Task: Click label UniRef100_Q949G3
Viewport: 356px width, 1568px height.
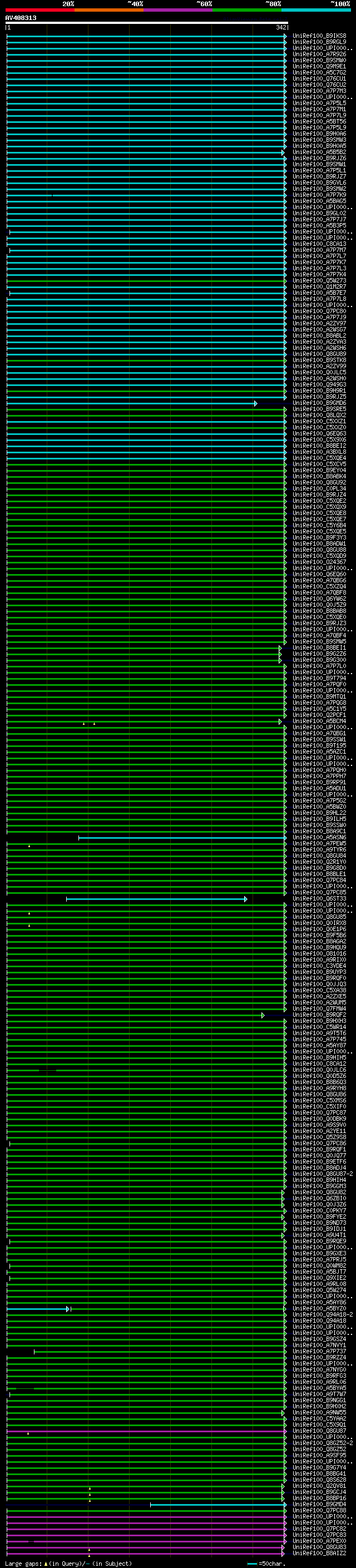Action: pos(319,385)
